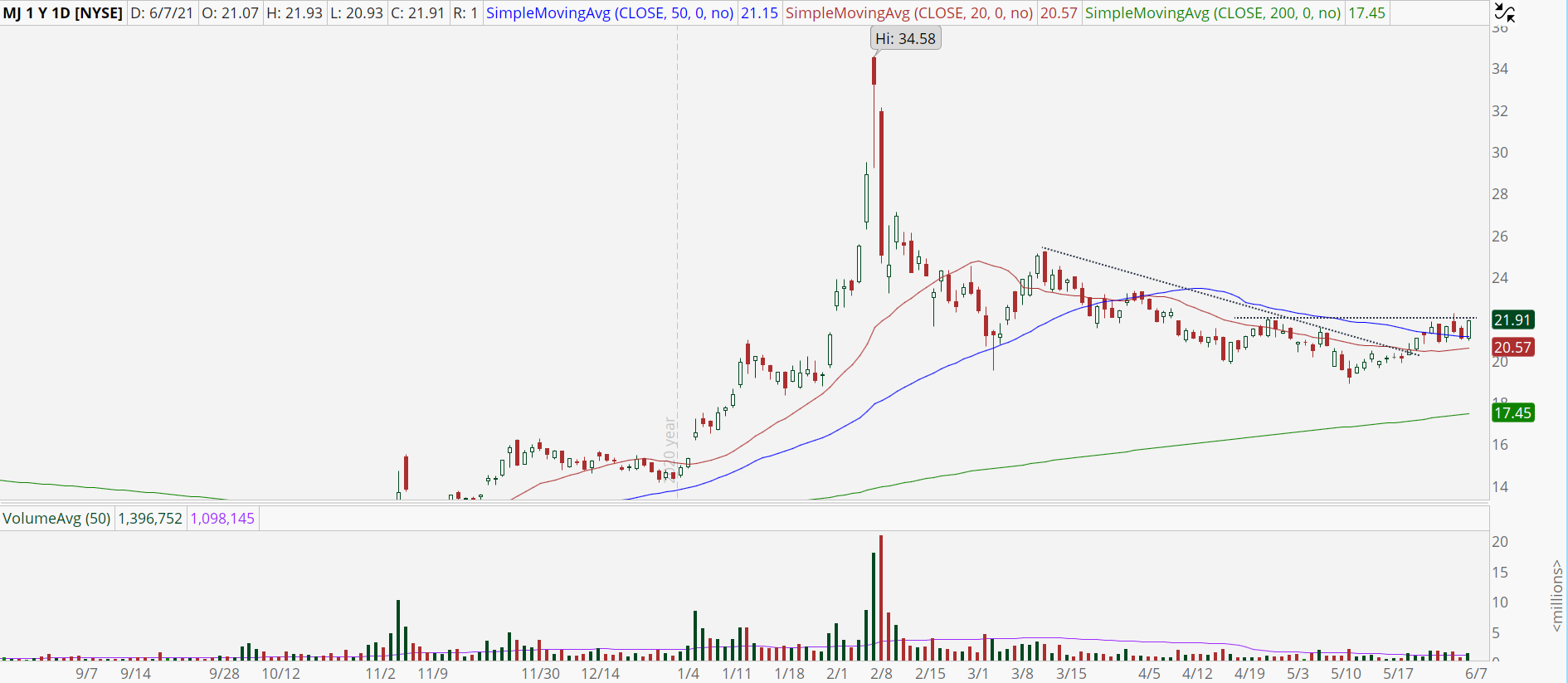Click the 12/14 date on the time axis

tap(600, 673)
